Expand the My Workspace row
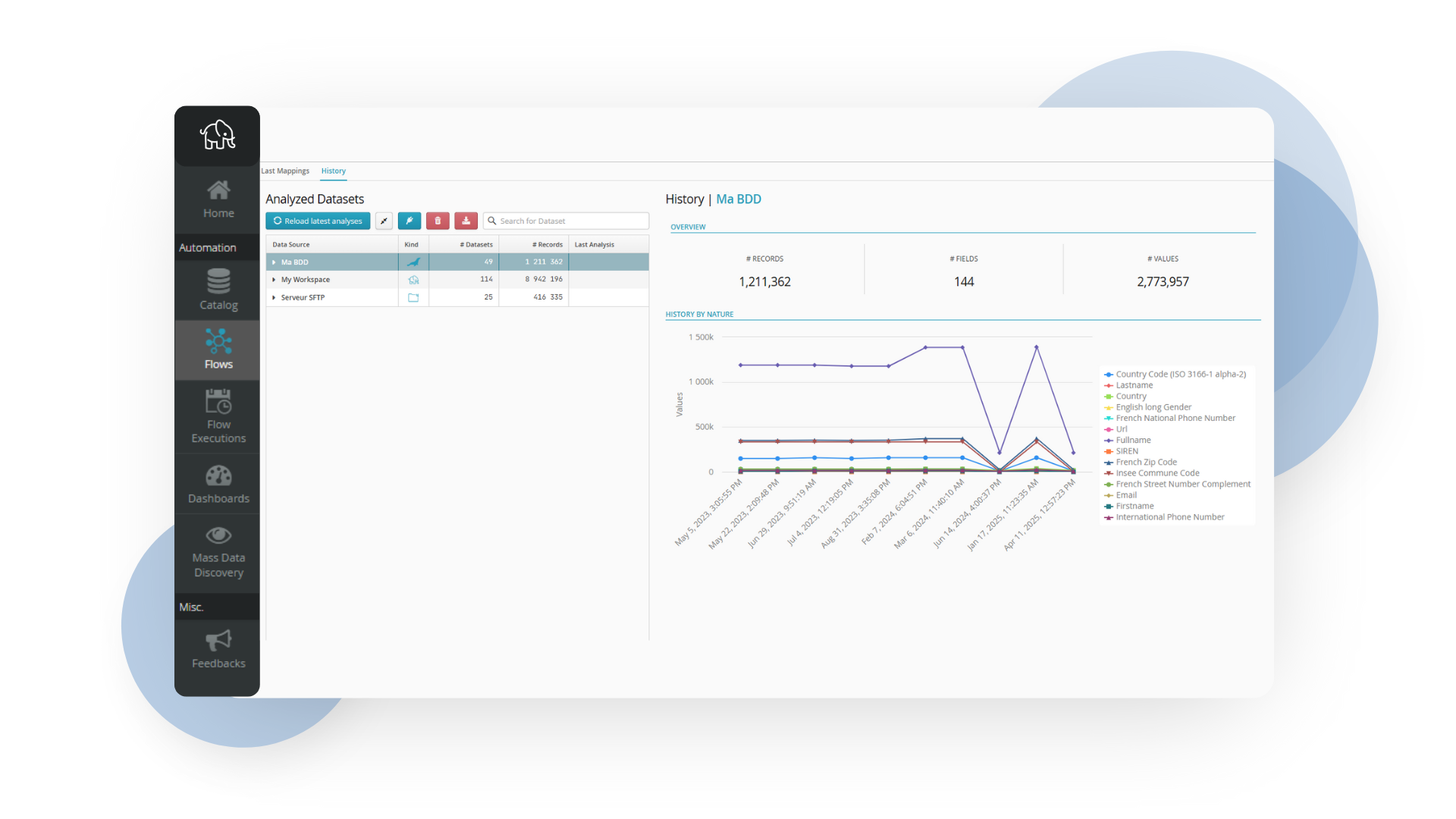The image size is (1456, 819). click(x=274, y=280)
